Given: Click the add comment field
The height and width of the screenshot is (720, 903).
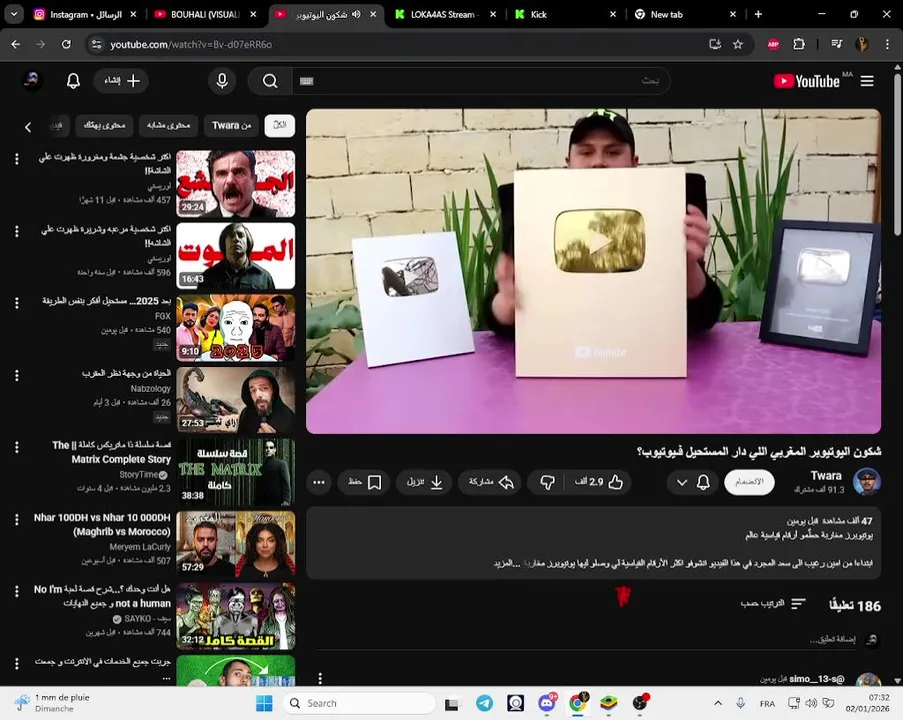Looking at the screenshot, I should point(833,640).
